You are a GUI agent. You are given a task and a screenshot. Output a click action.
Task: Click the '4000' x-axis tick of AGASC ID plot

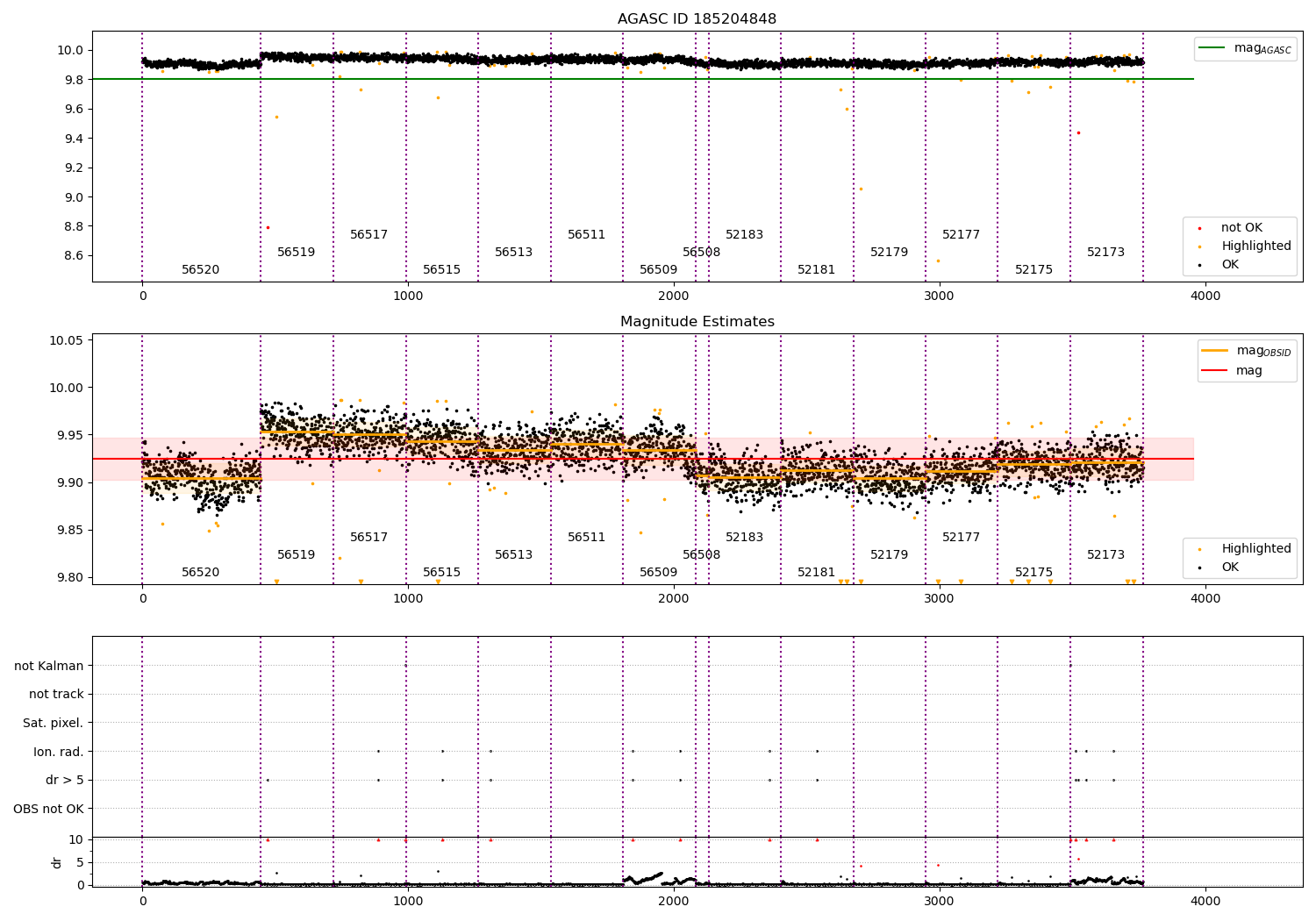coord(1205,296)
